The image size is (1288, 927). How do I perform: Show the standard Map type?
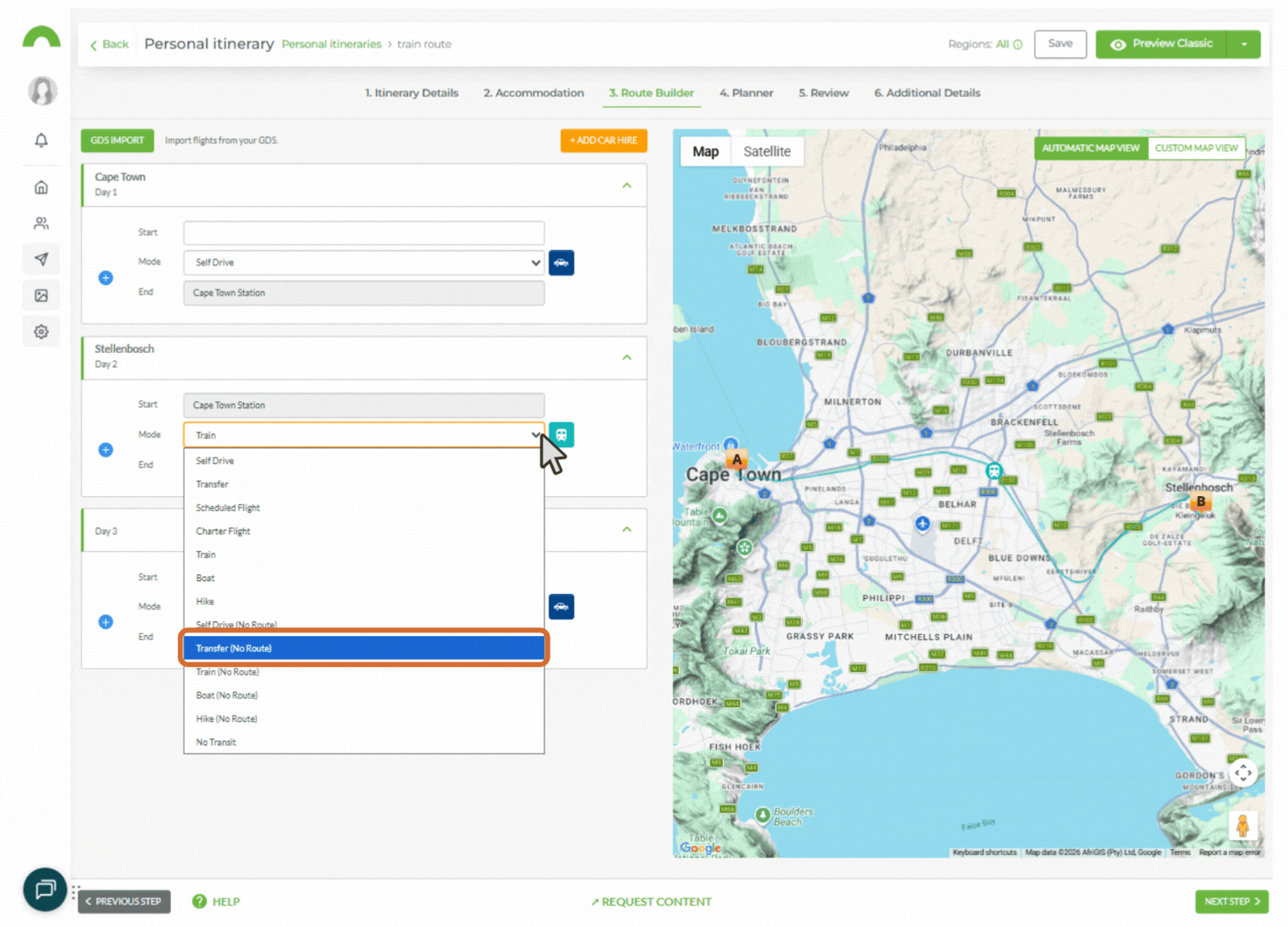(x=706, y=152)
